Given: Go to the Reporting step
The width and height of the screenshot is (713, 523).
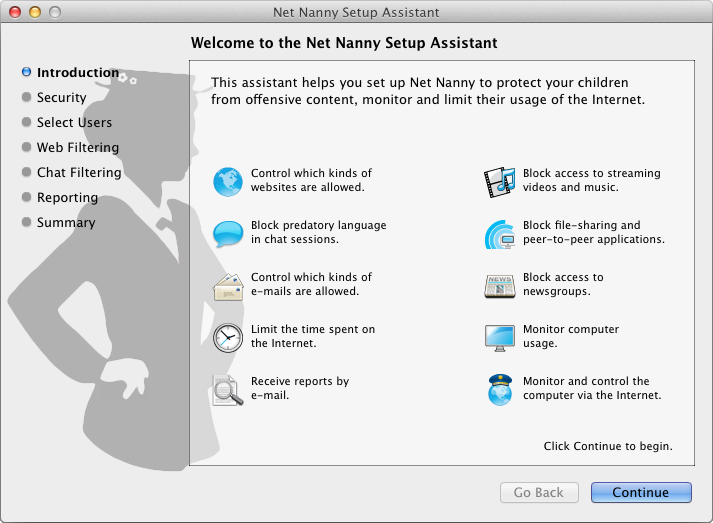Looking at the screenshot, I should tap(67, 197).
